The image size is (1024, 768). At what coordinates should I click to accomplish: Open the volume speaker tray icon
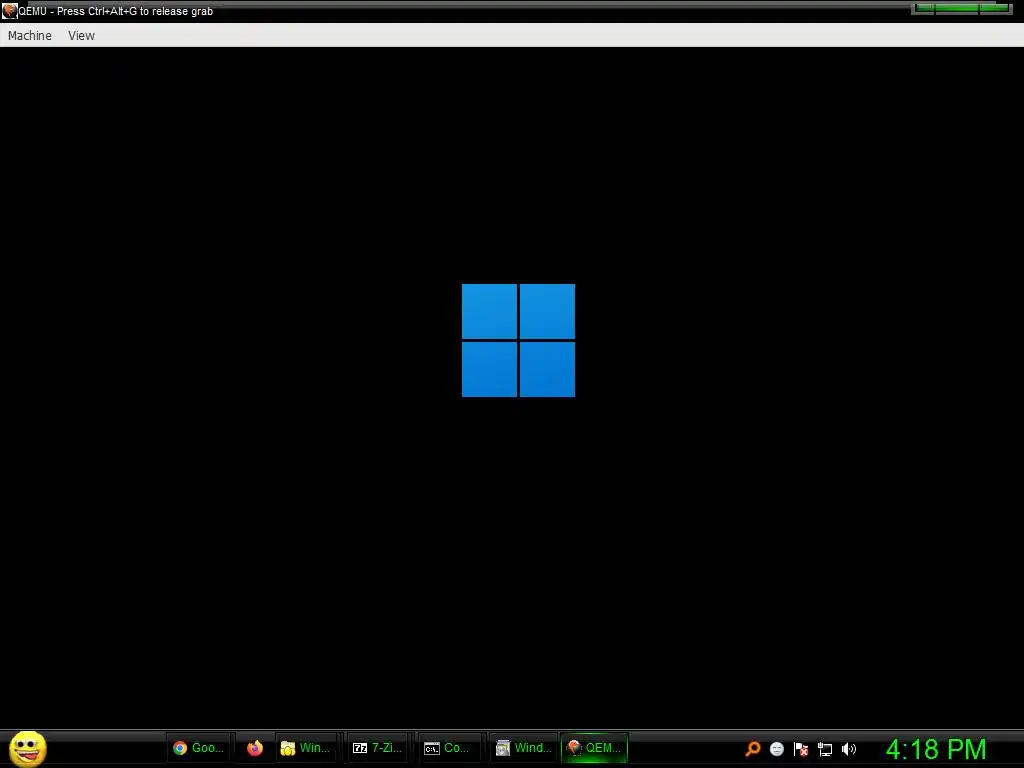pyautogui.click(x=848, y=749)
